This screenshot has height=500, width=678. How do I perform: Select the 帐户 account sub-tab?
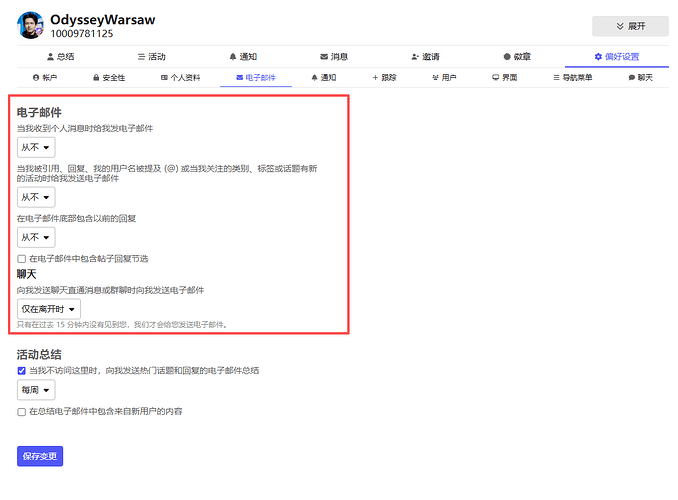[45, 77]
